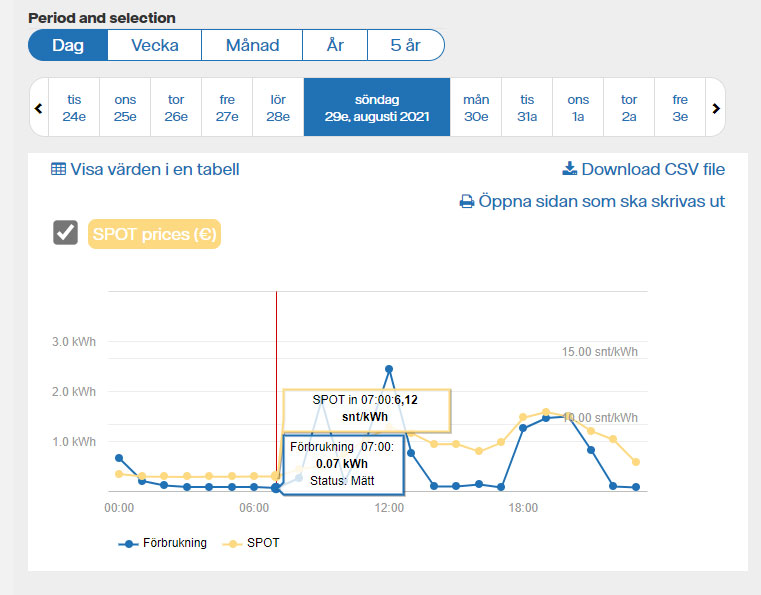Click the printer icon for print page
The height and width of the screenshot is (595, 761).
tap(466, 202)
